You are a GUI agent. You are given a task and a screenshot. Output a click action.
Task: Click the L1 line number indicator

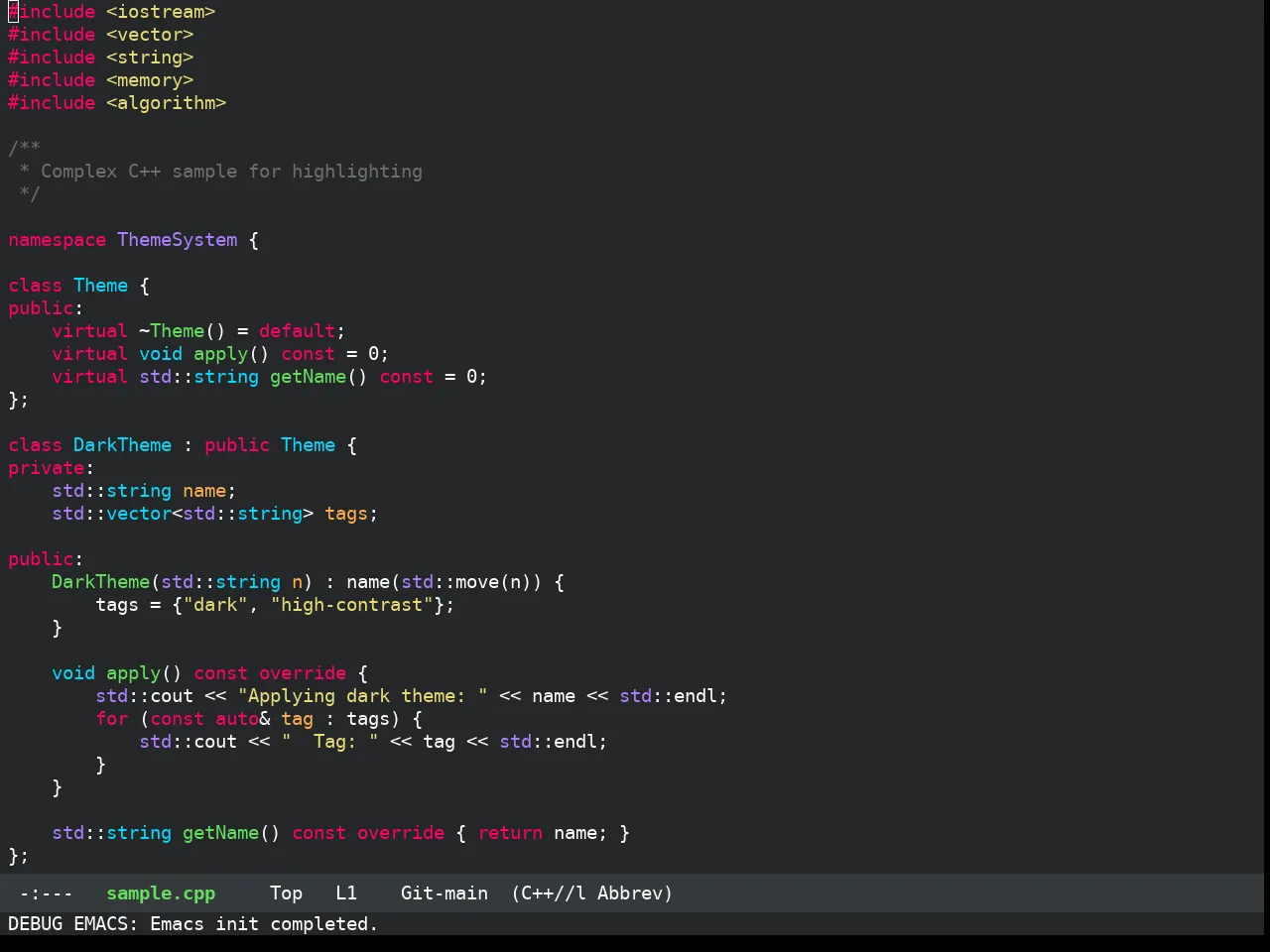point(346,893)
